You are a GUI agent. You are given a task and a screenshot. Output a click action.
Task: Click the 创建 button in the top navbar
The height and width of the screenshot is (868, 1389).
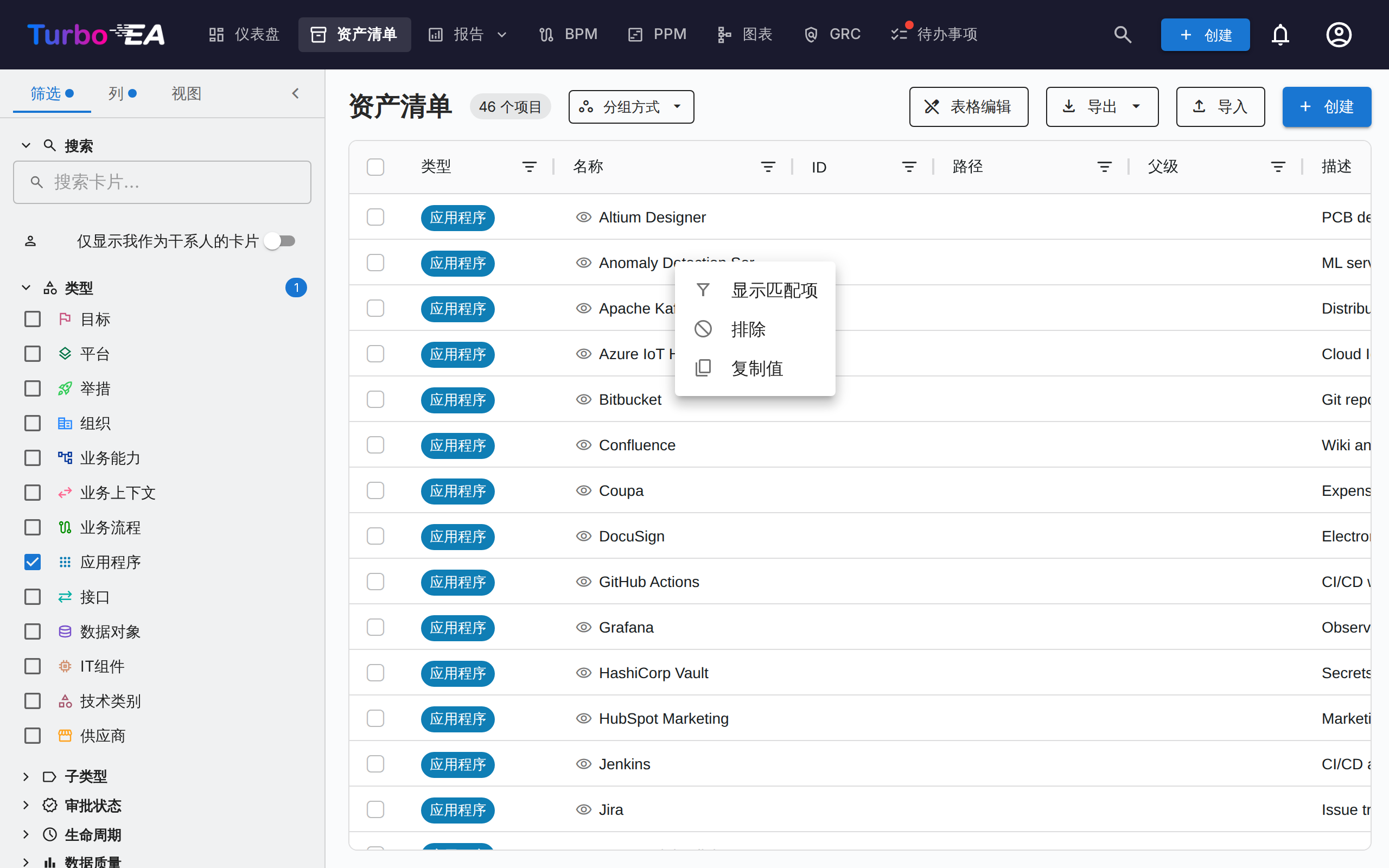click(x=1205, y=34)
